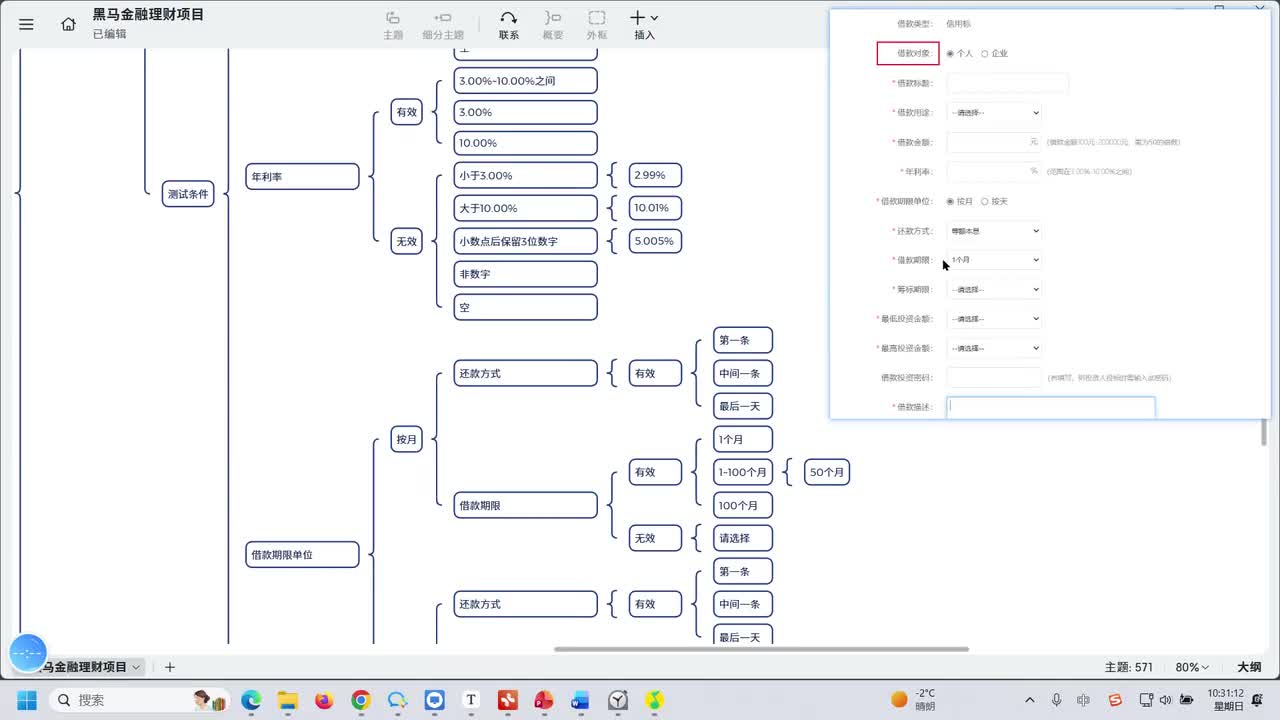Select the 借款期限单位 mind map node
The image size is (1280, 720).
pyautogui.click(x=302, y=554)
